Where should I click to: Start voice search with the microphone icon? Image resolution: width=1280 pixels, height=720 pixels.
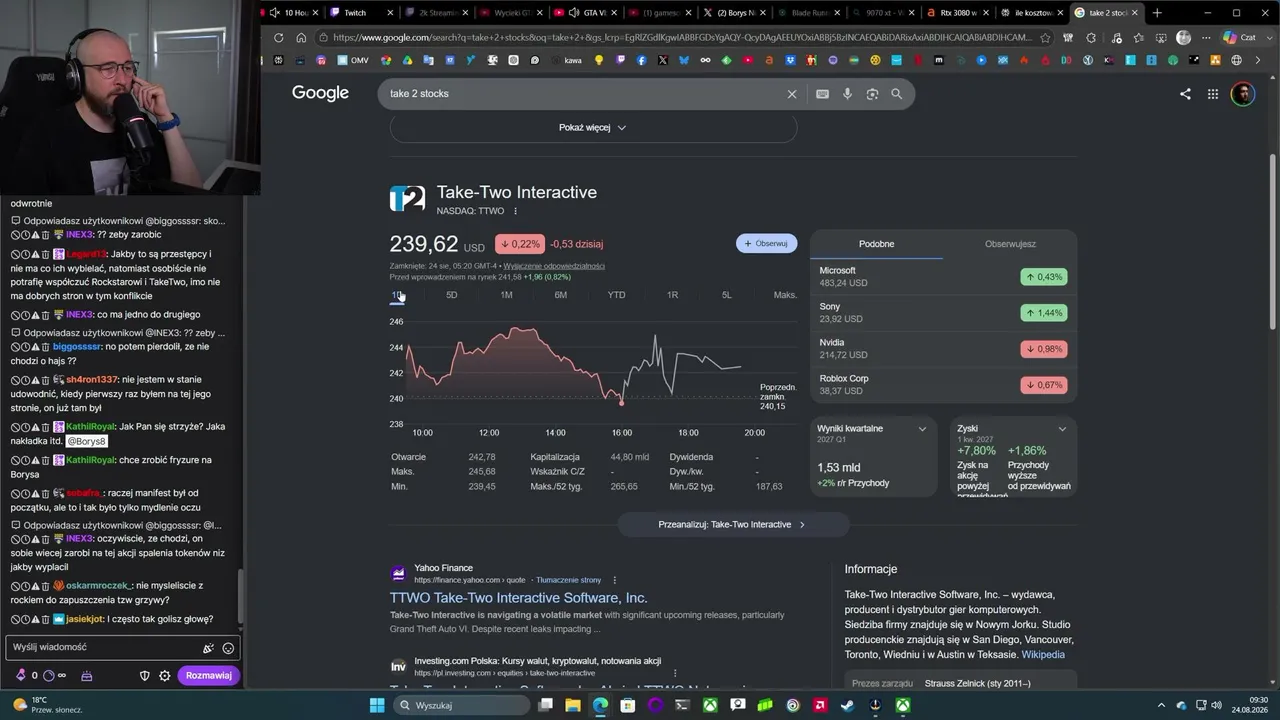tap(847, 94)
